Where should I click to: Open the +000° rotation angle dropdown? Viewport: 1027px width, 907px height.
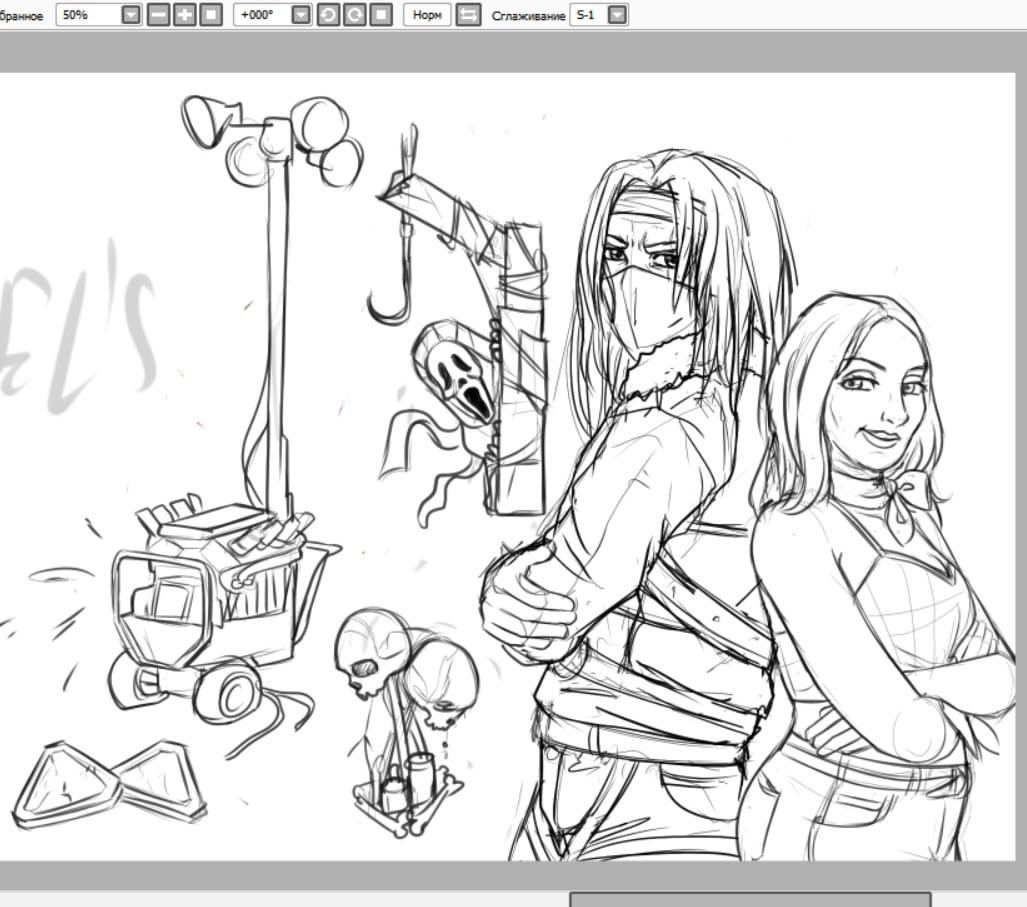click(x=301, y=14)
